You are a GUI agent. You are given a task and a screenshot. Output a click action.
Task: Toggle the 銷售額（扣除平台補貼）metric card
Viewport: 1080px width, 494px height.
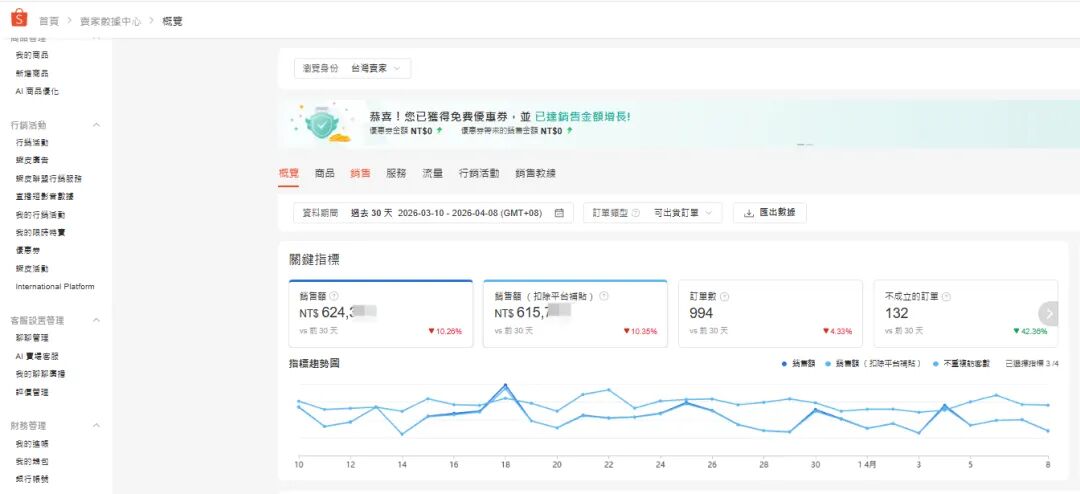click(575, 313)
